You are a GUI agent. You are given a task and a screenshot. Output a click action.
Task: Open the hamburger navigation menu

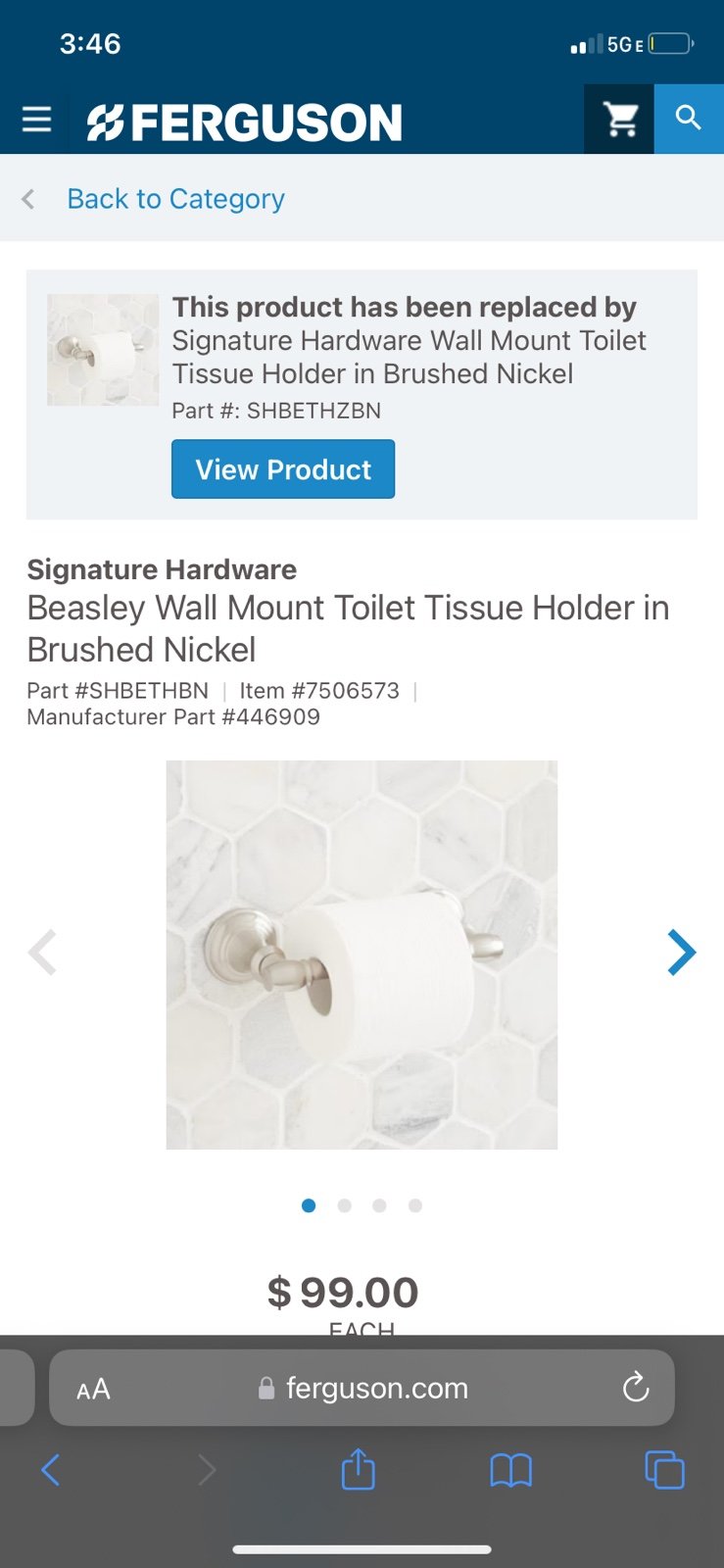tap(36, 120)
